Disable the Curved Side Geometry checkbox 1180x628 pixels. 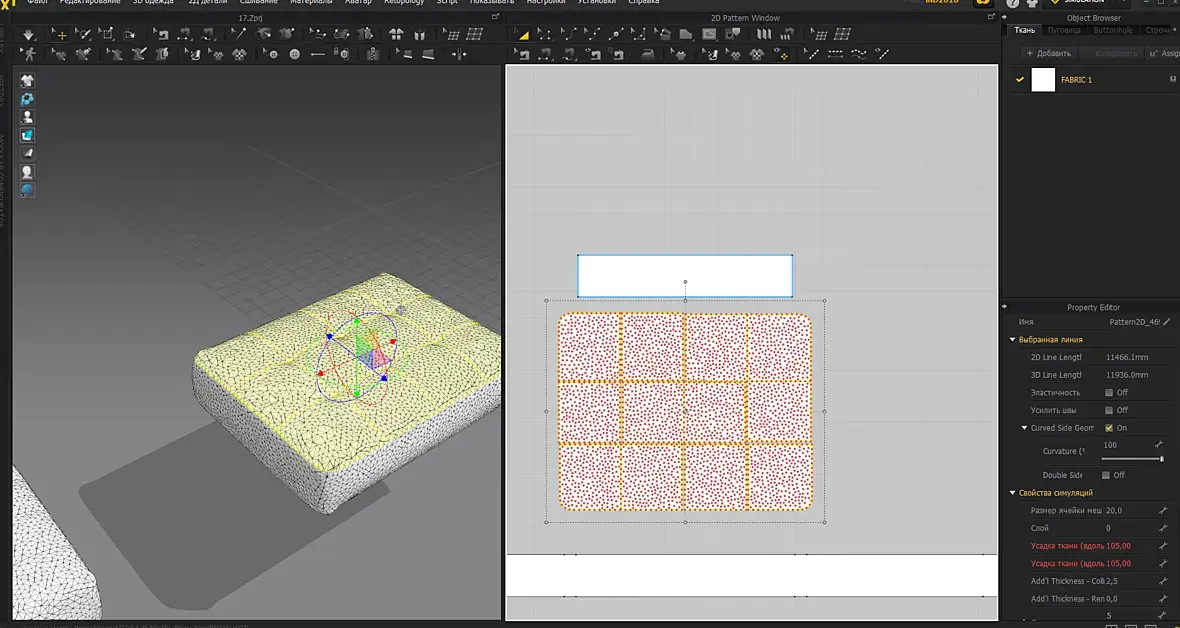pyautogui.click(x=1109, y=428)
